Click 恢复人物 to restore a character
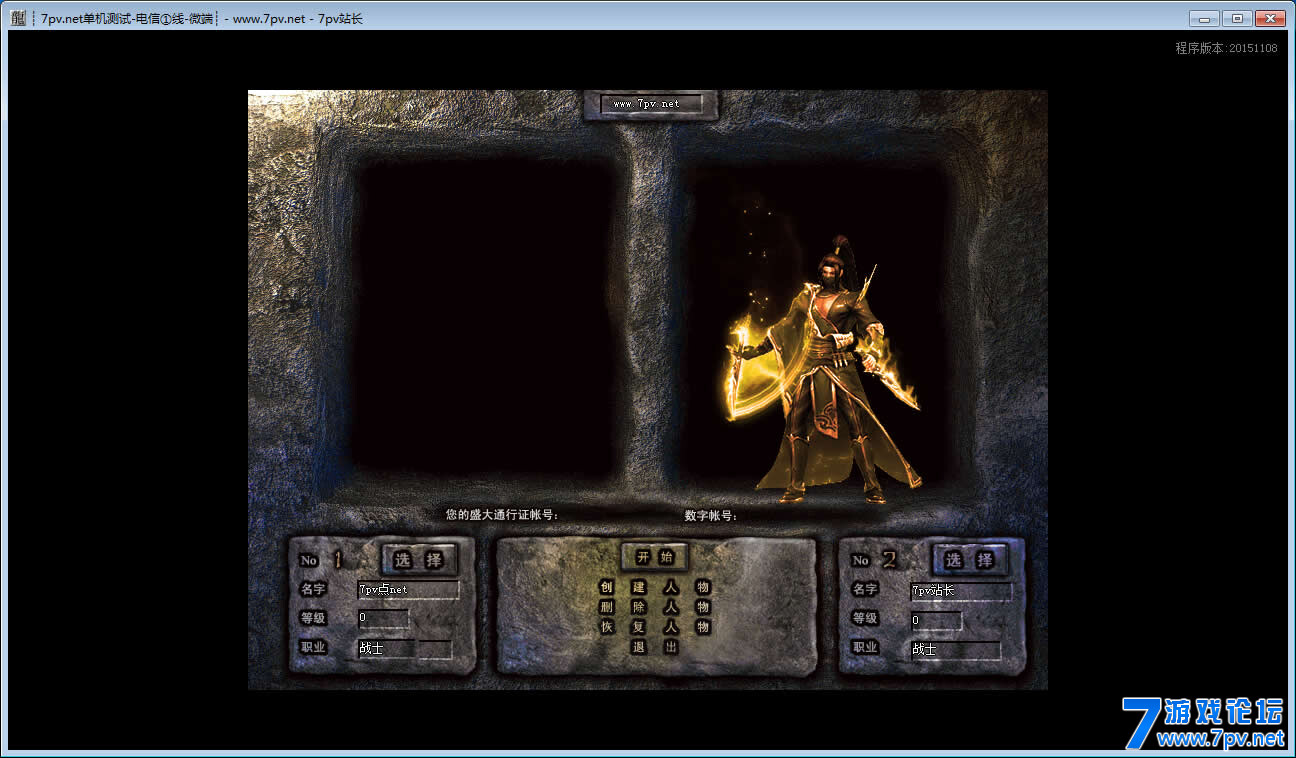Screen dimensions: 1296x758 pyautogui.click(x=655, y=627)
